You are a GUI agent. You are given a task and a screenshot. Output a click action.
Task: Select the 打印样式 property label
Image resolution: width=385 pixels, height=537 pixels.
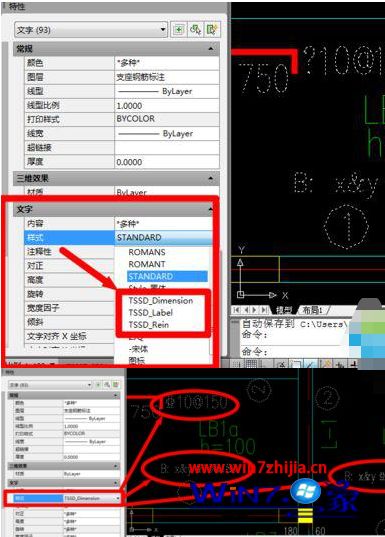[43, 119]
